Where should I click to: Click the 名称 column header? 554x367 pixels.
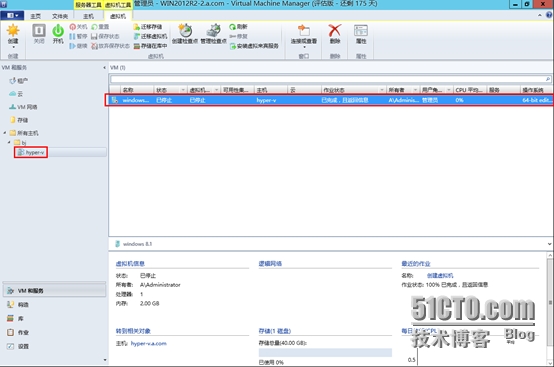[137, 90]
